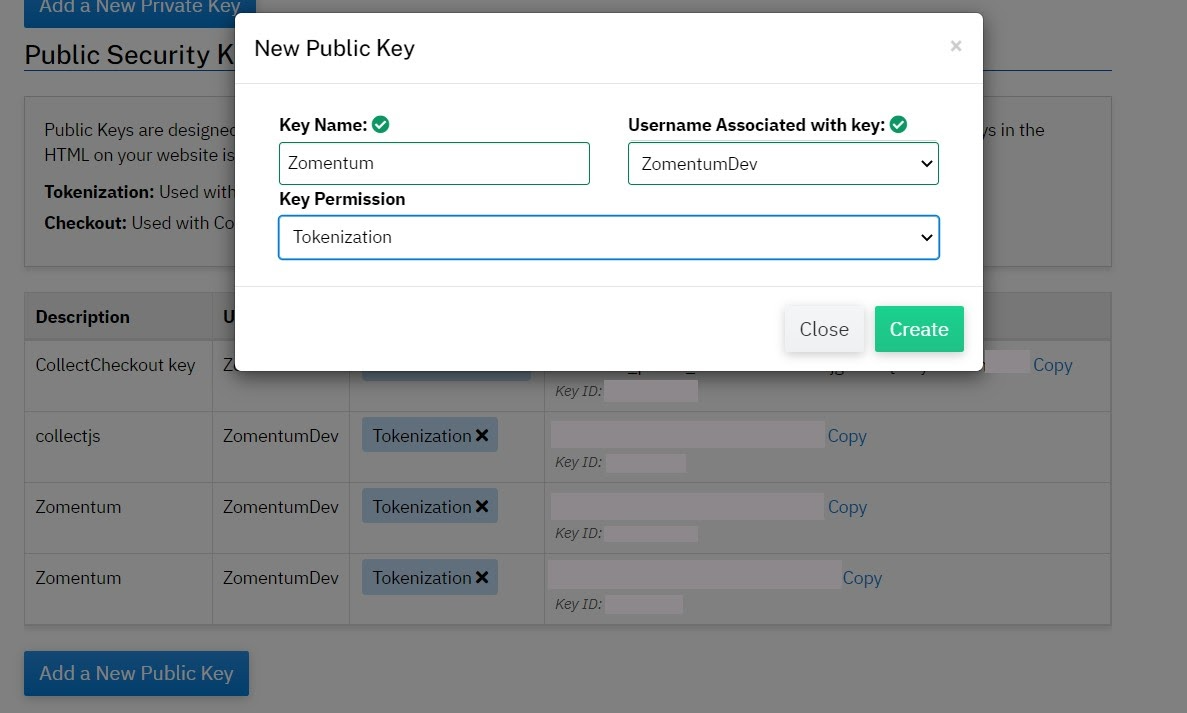Viewport: 1187px width, 713px height.
Task: Click the Tokenization badge in collectjs row
Action: [429, 435]
